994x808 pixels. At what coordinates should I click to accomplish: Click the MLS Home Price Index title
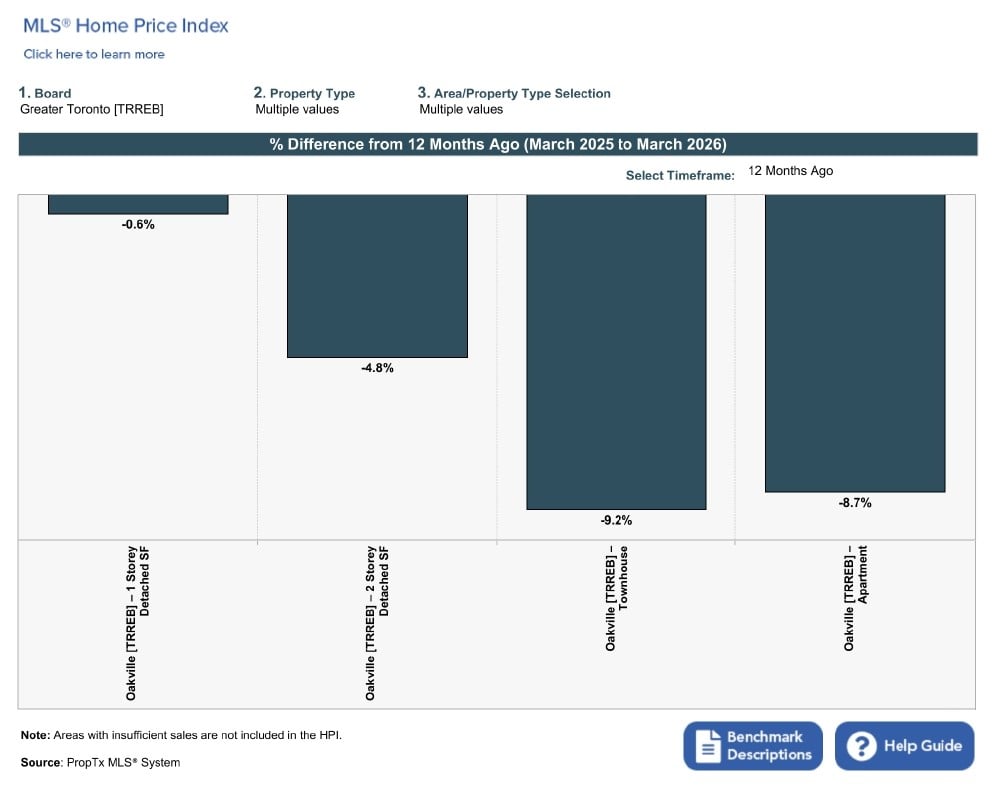tap(126, 26)
